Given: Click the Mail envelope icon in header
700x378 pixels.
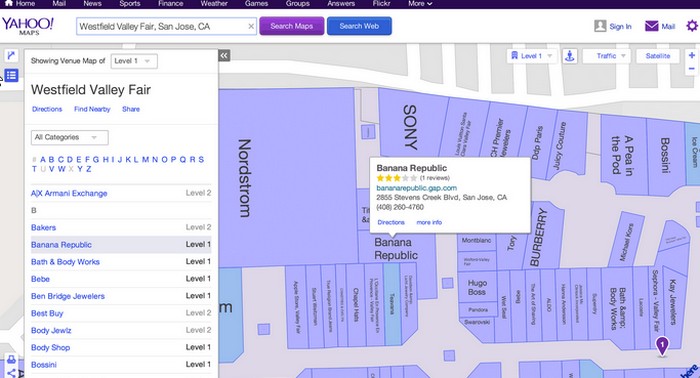Looking at the screenshot, I should 651,26.
